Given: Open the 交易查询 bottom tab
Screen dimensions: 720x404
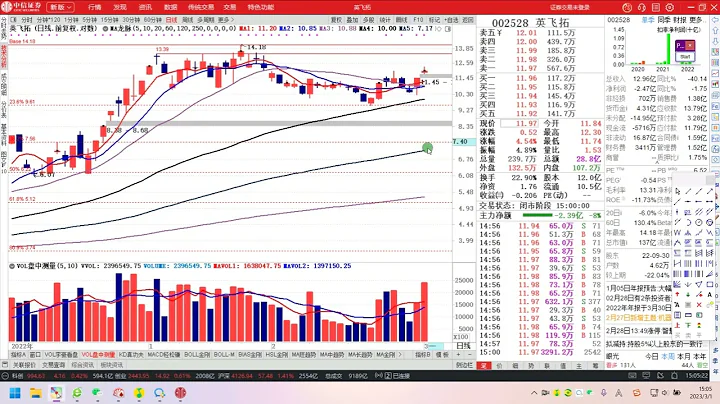Looking at the screenshot, I should click(53, 365).
